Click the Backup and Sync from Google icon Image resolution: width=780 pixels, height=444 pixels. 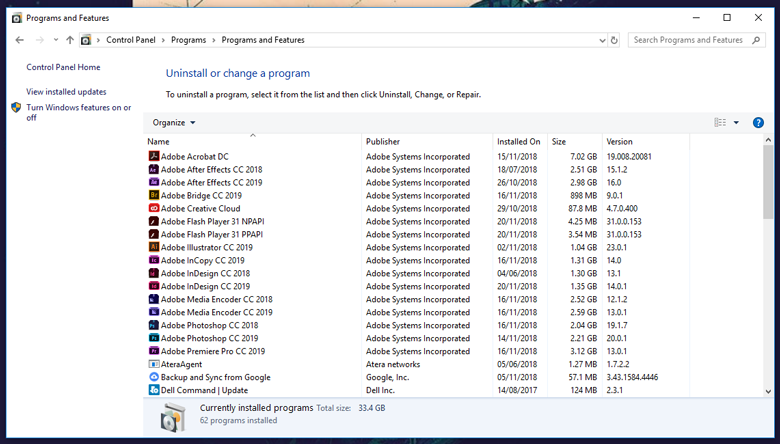(x=154, y=377)
